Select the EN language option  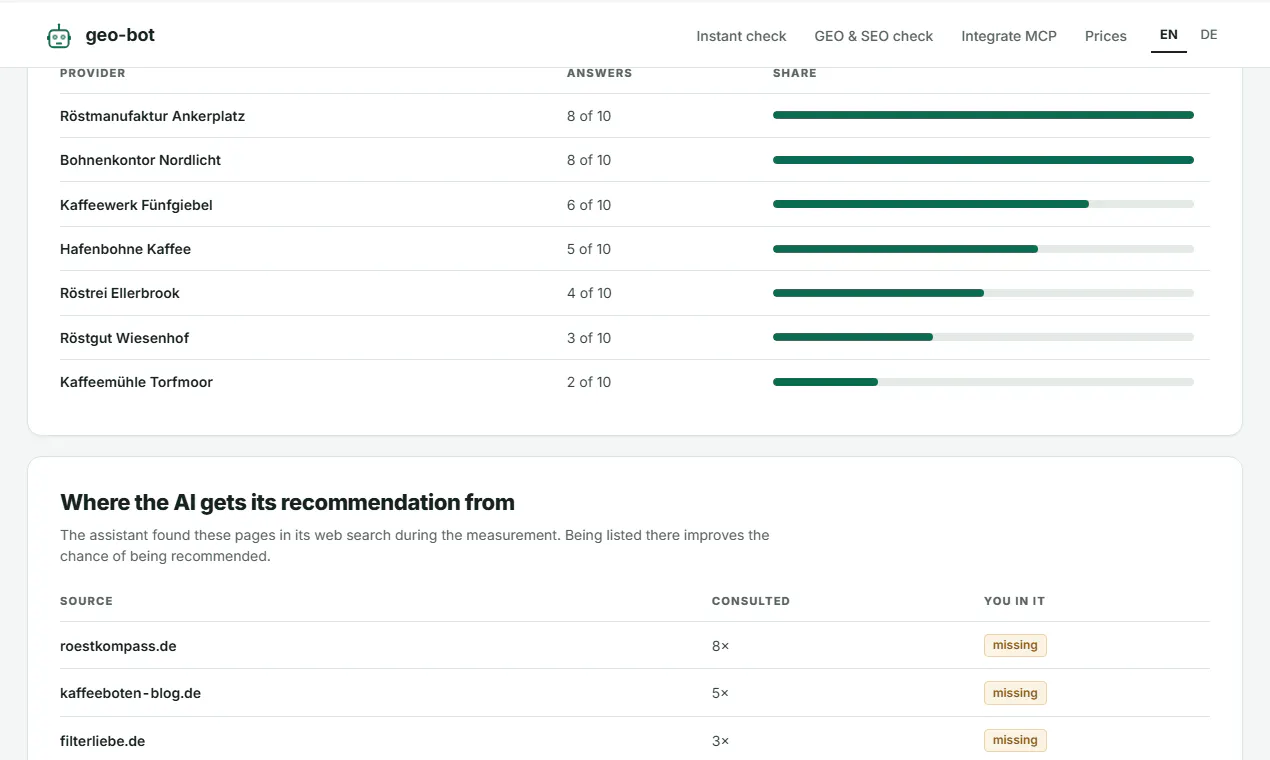tap(1169, 35)
